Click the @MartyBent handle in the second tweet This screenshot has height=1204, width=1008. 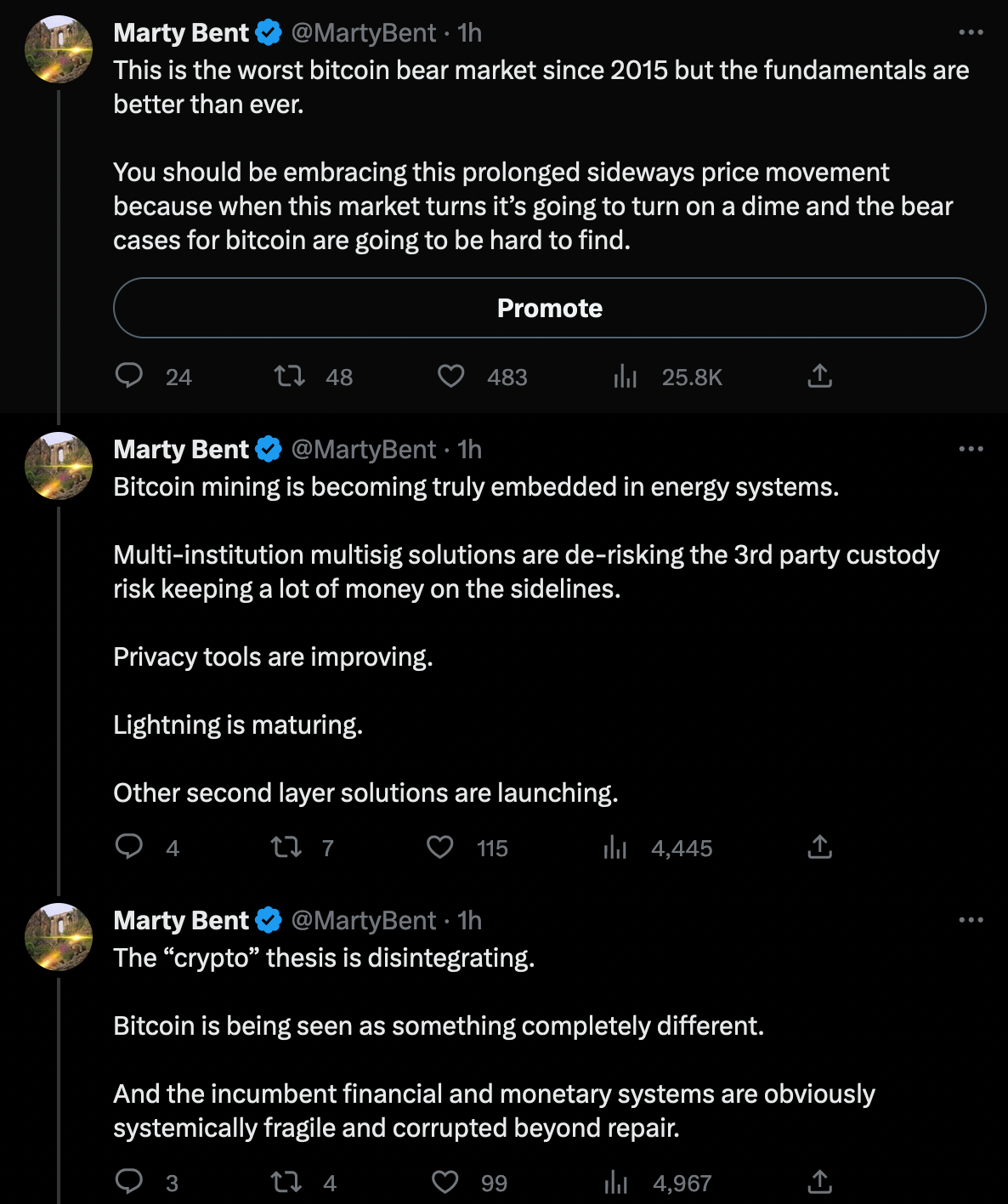(x=364, y=449)
